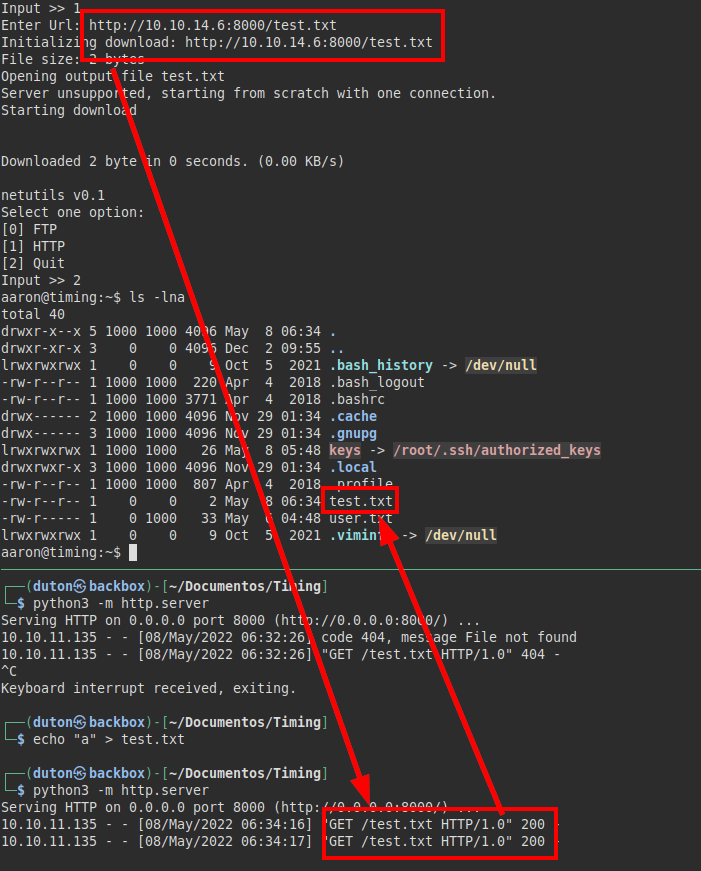The image size is (701, 871).
Task: Click the GET /test.txt 200 log at 06:34:16
Action: point(279,825)
